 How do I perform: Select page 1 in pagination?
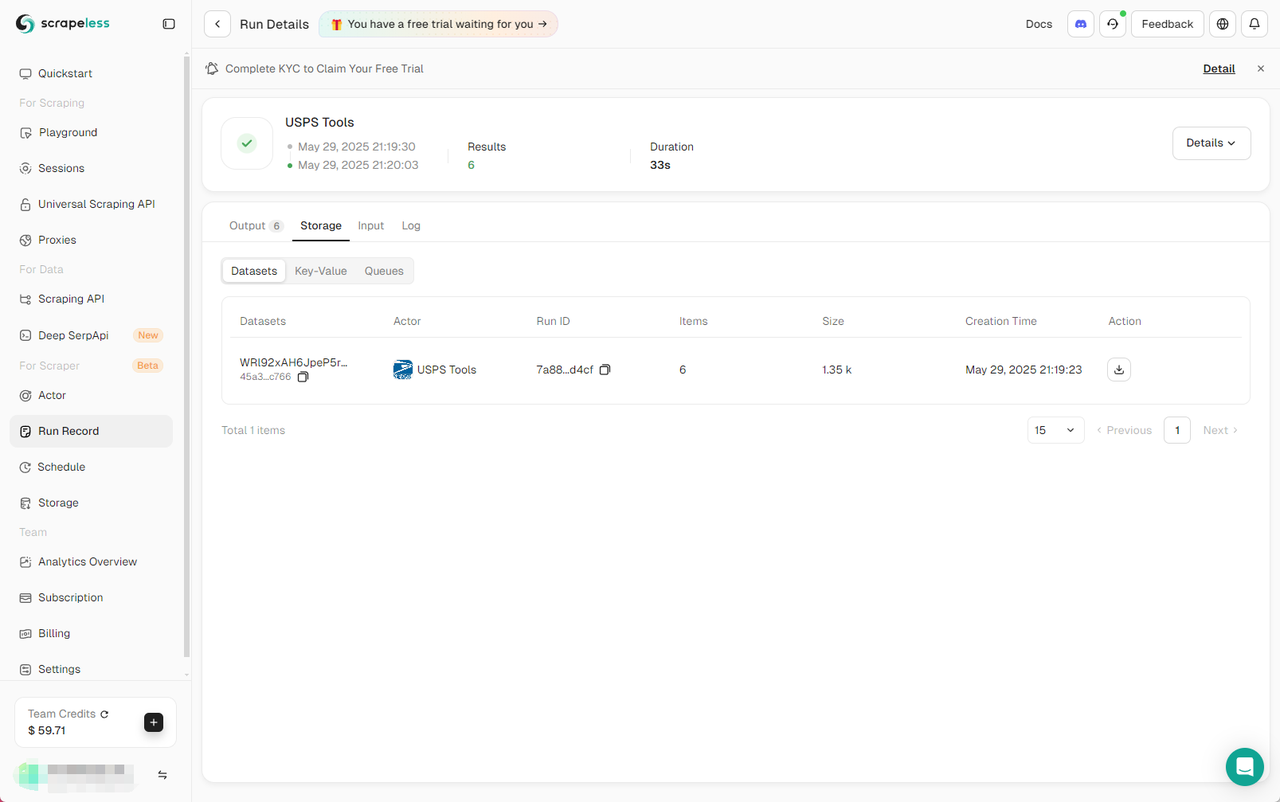pos(1177,430)
